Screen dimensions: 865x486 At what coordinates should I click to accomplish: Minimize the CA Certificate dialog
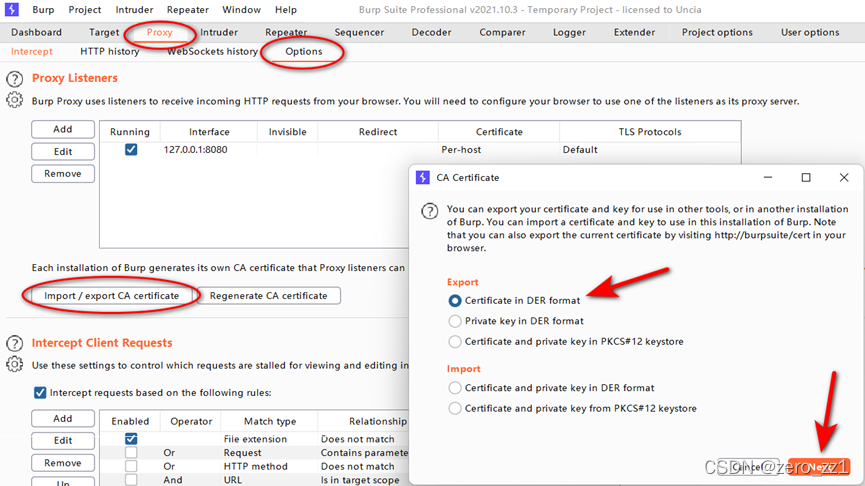[768, 178]
